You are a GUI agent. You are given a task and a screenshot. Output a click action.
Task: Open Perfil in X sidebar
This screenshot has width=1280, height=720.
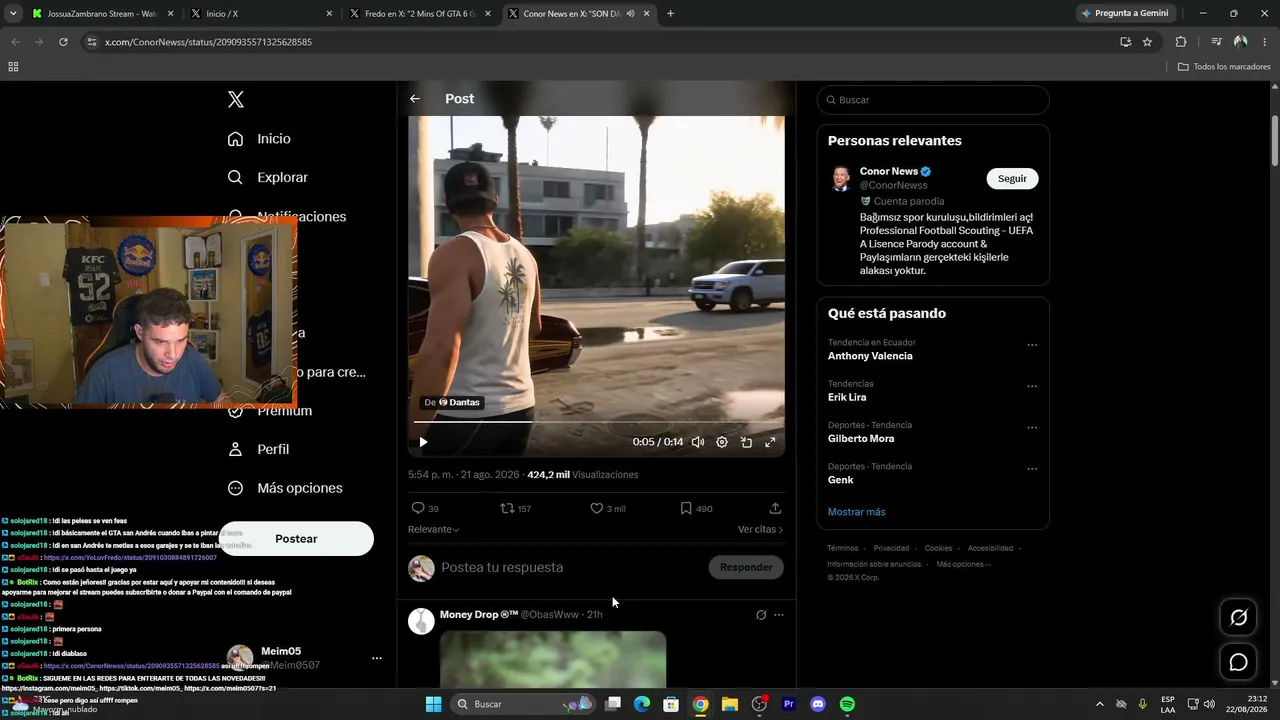(259, 449)
